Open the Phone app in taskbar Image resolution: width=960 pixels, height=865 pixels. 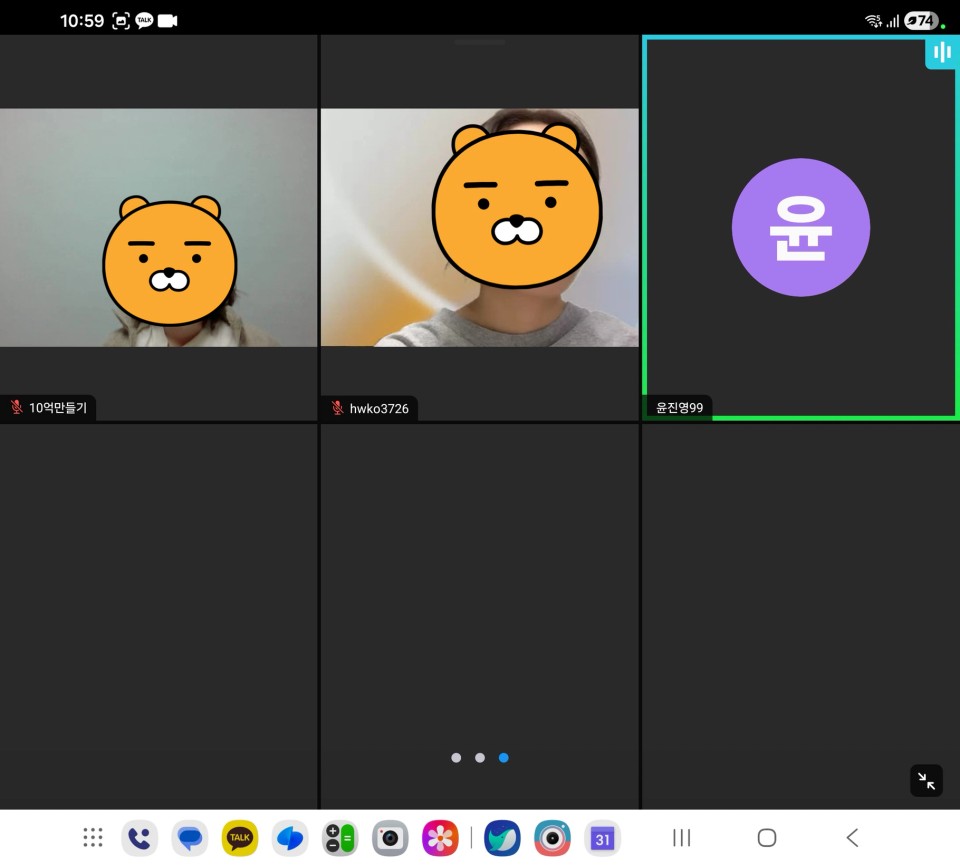click(x=139, y=838)
